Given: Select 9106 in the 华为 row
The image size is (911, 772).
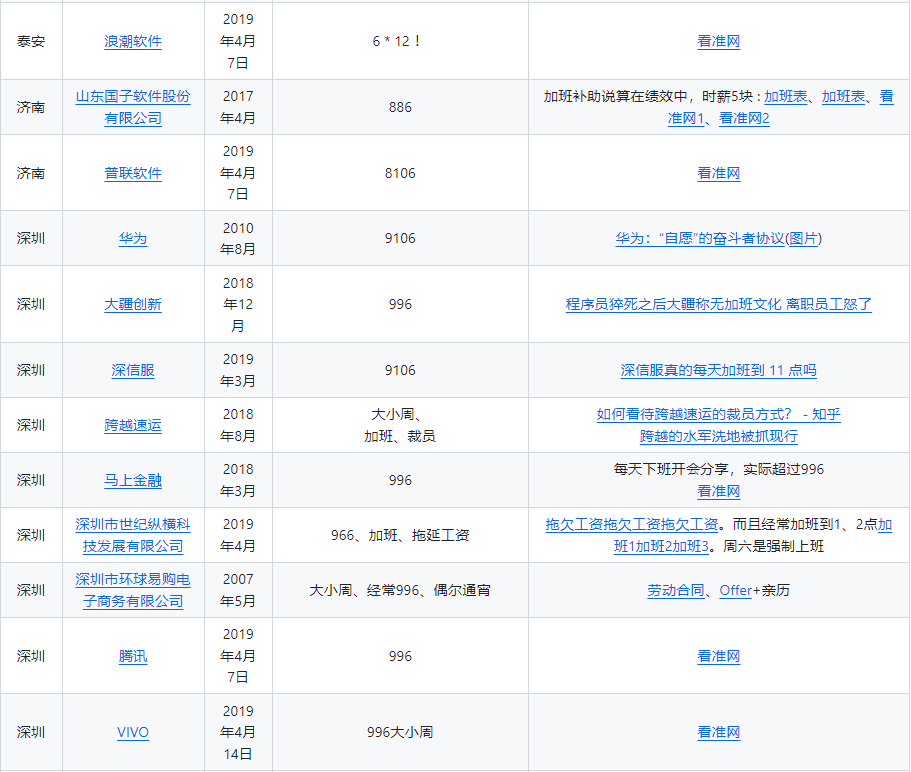Looking at the screenshot, I should [x=400, y=238].
